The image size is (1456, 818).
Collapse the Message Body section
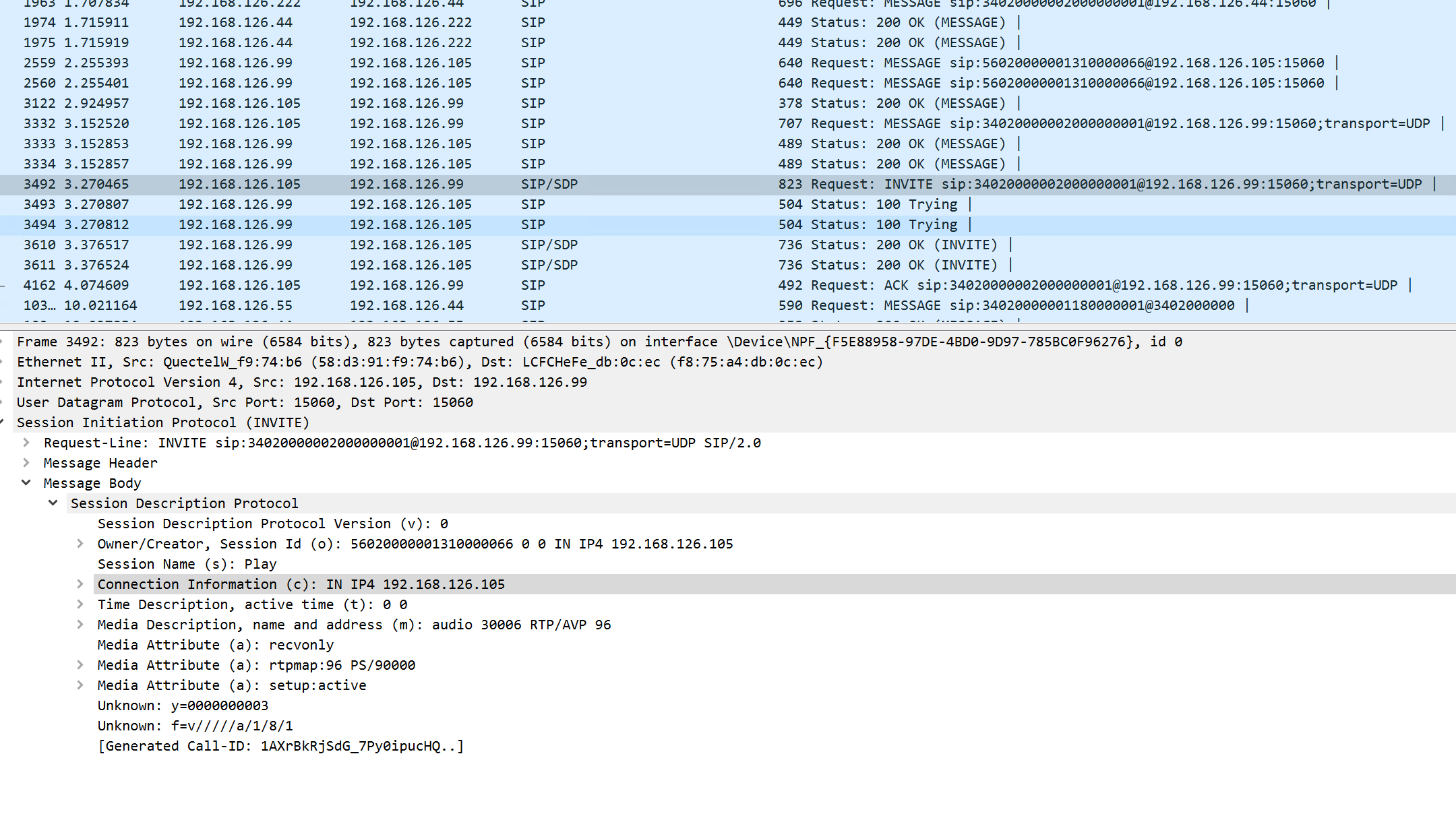26,482
